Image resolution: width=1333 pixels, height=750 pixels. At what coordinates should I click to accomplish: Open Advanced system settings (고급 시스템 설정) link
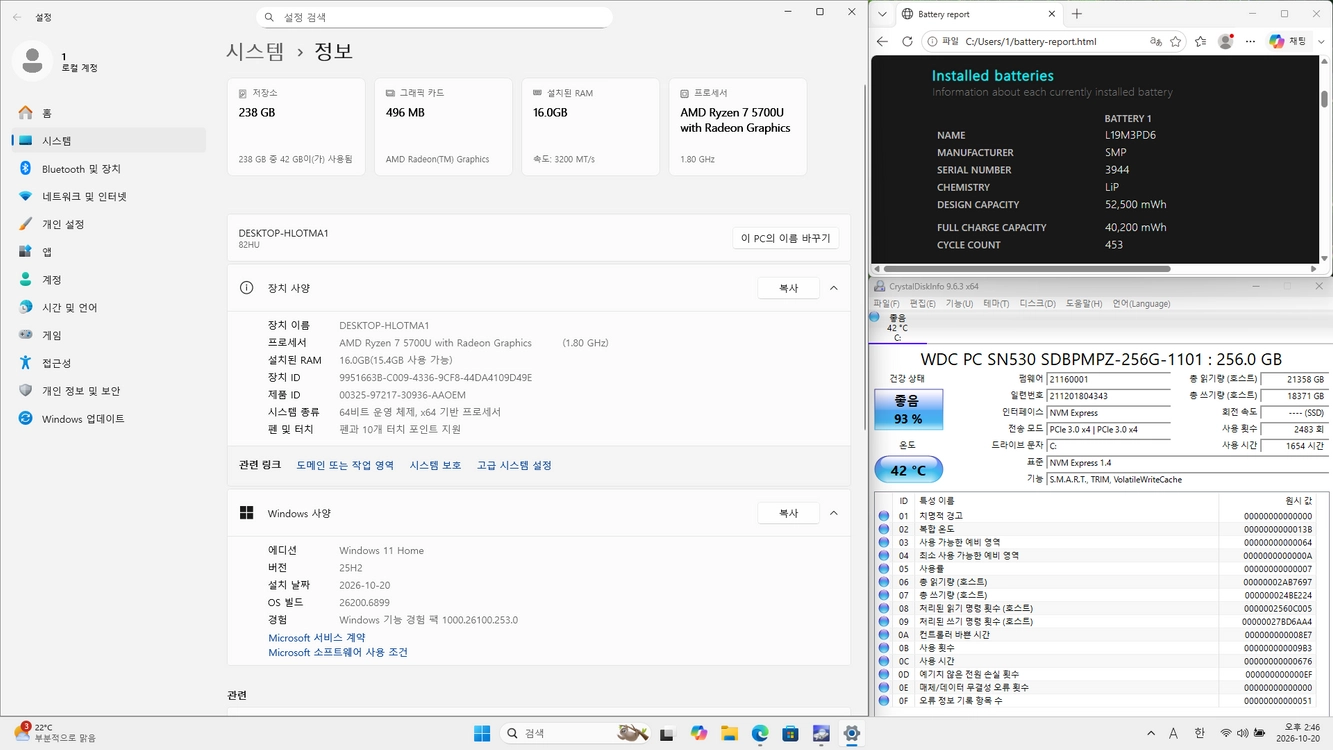point(514,465)
